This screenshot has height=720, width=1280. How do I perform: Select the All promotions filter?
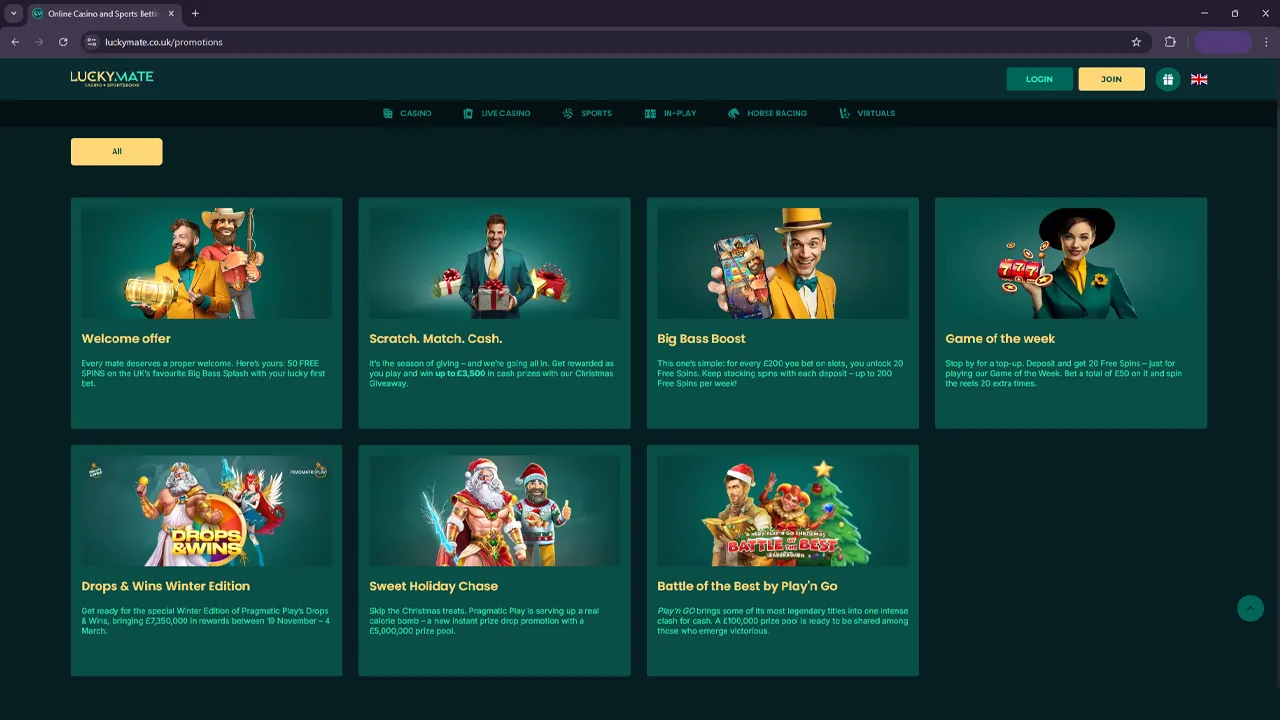pos(116,152)
